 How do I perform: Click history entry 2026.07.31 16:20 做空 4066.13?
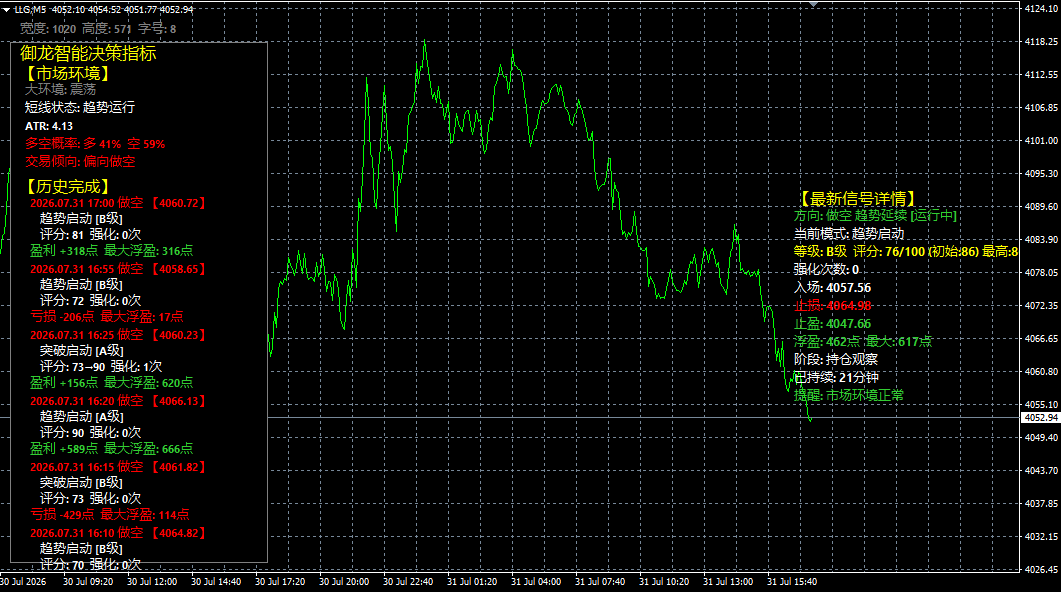tap(118, 401)
